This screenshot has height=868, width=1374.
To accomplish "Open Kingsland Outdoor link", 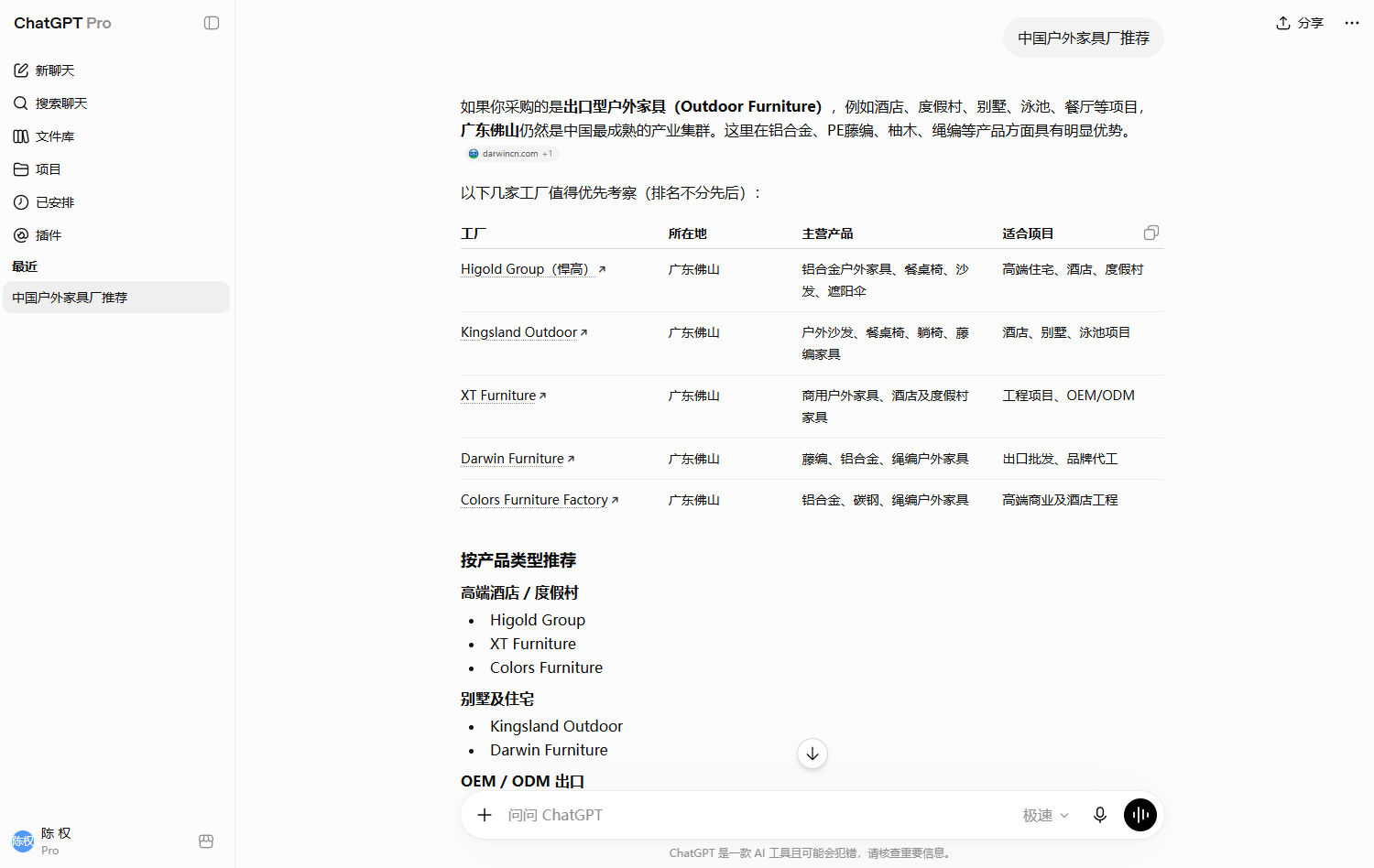I will (524, 332).
